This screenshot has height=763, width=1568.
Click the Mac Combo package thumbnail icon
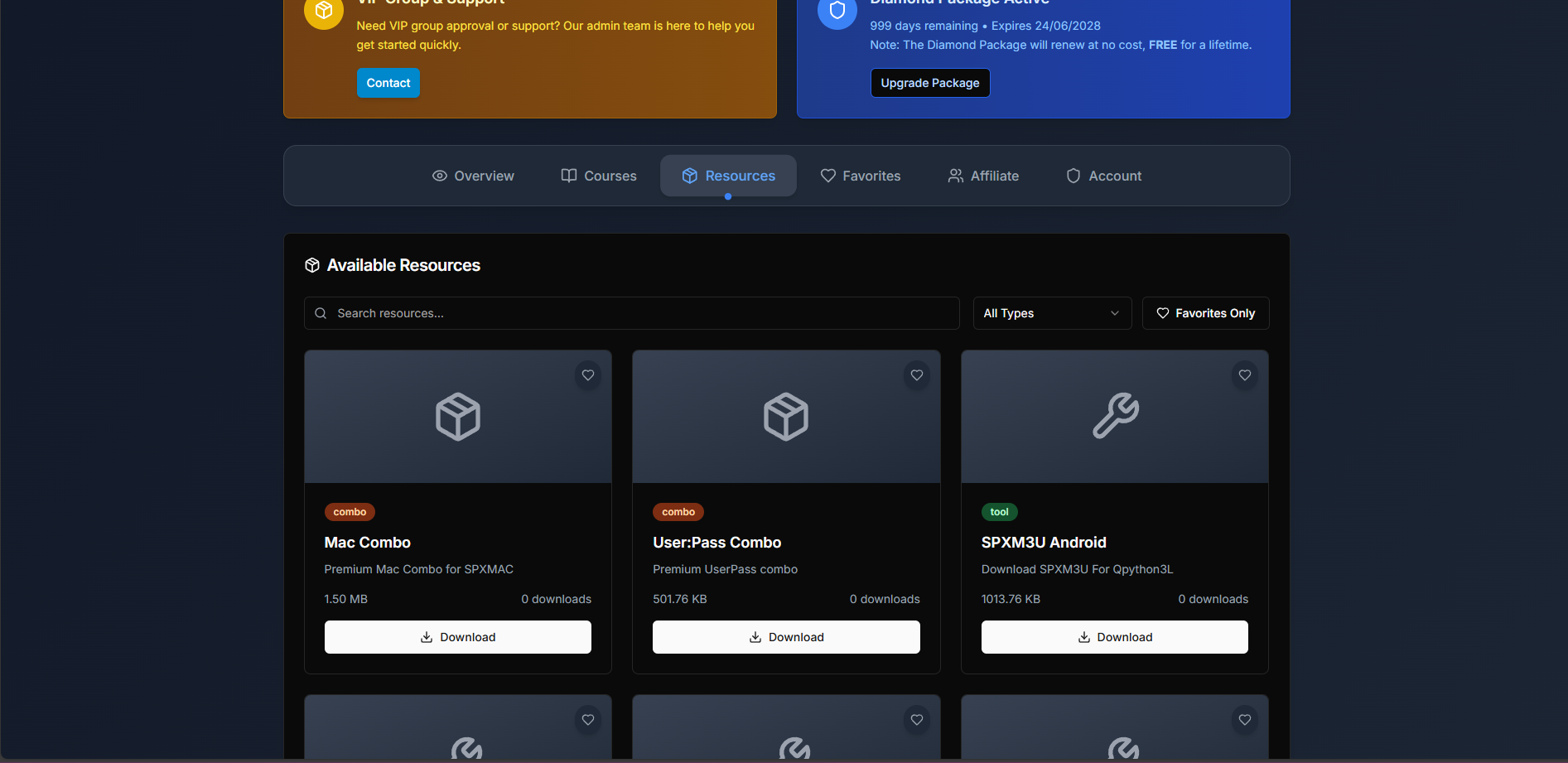click(x=458, y=416)
